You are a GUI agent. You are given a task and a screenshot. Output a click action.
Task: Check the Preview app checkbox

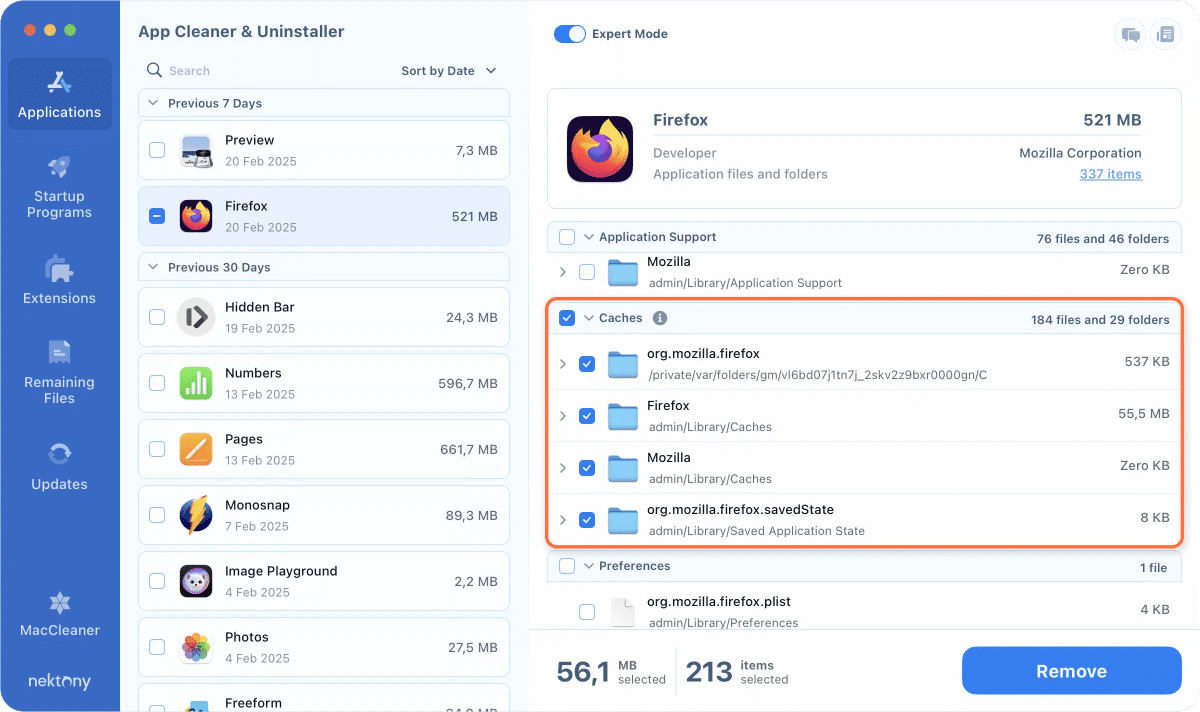[157, 150]
